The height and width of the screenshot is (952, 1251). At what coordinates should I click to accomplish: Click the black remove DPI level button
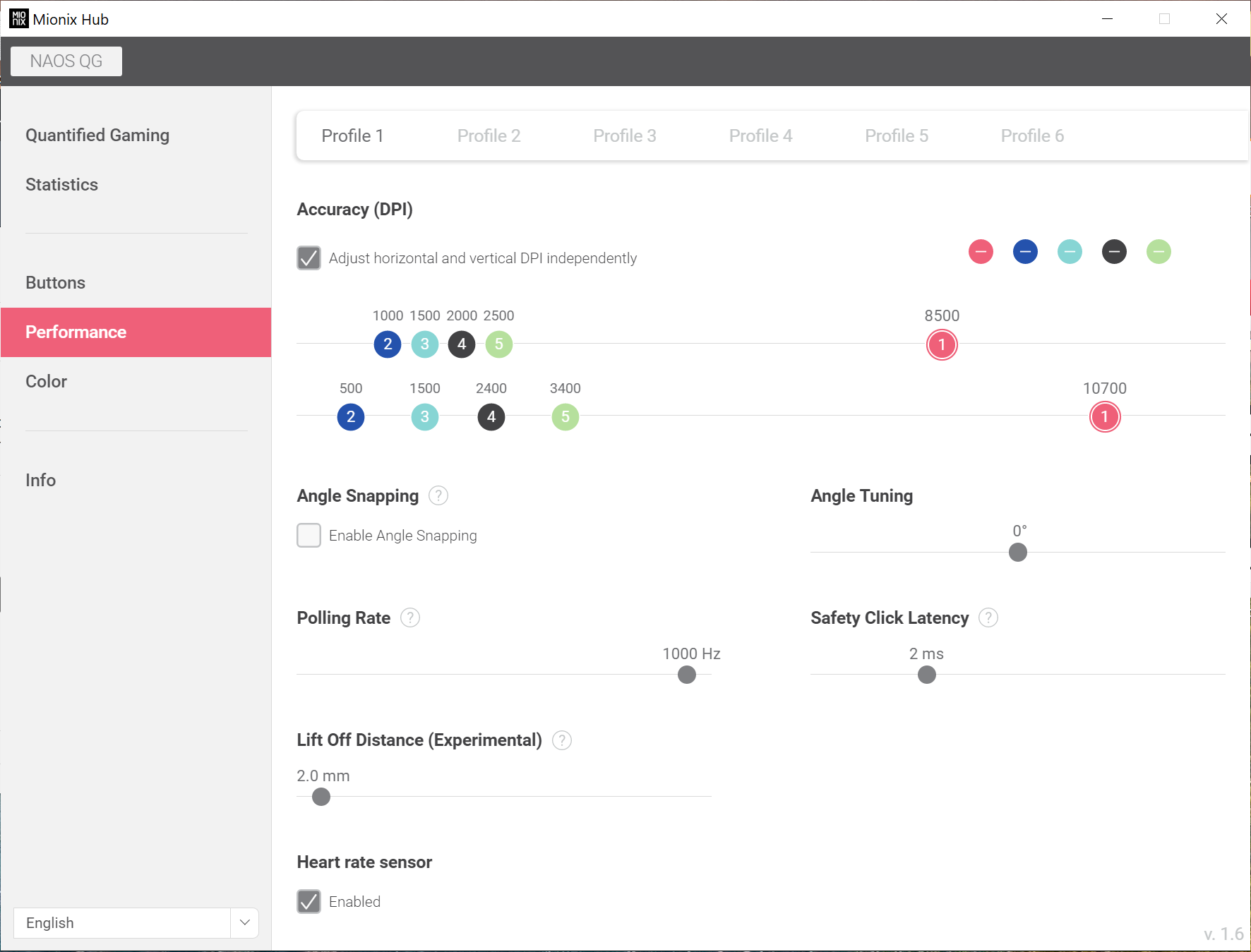1114,252
